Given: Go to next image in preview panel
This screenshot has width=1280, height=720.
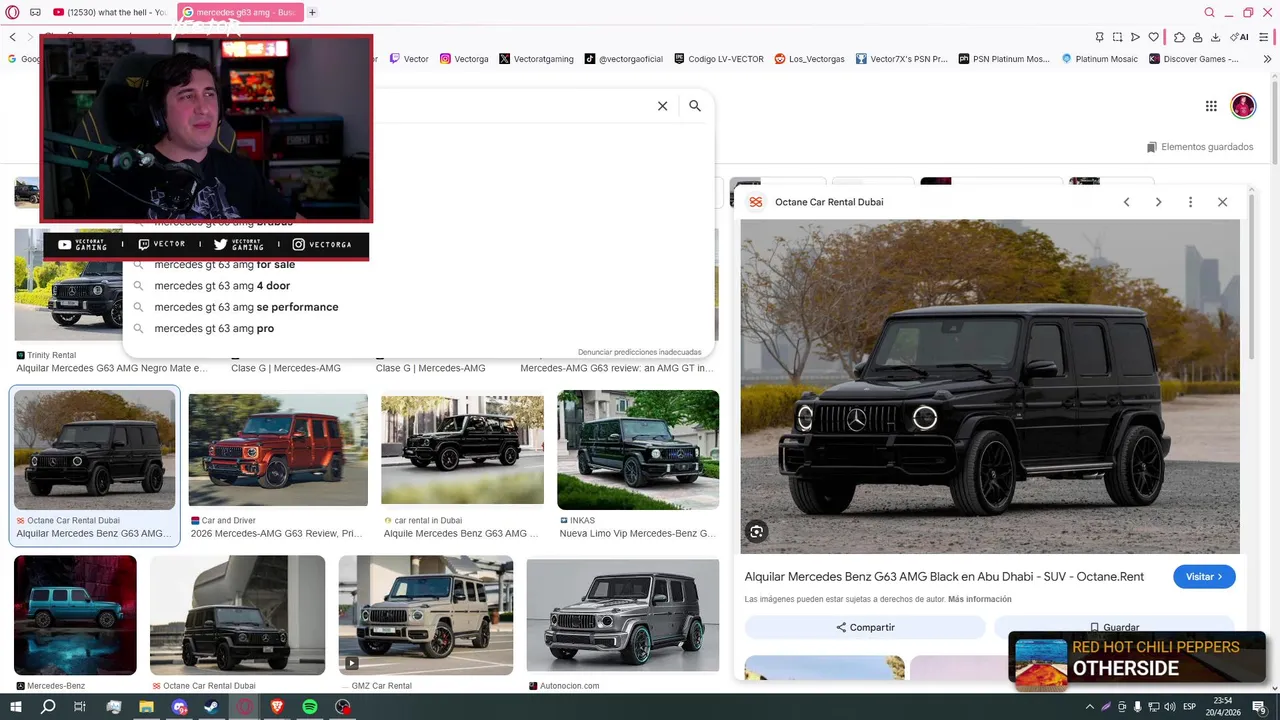Looking at the screenshot, I should [1158, 202].
